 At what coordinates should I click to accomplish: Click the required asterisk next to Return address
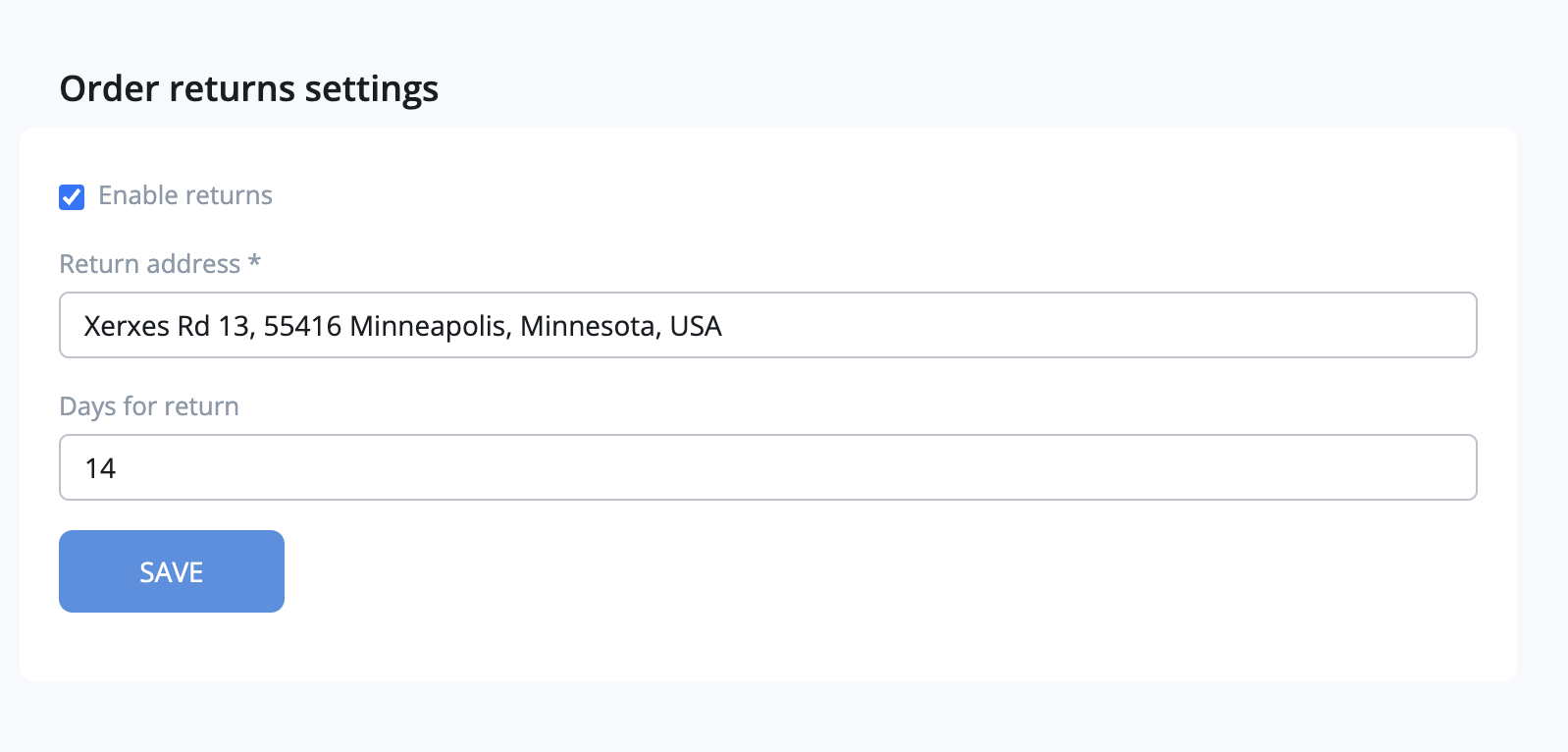[x=254, y=262]
